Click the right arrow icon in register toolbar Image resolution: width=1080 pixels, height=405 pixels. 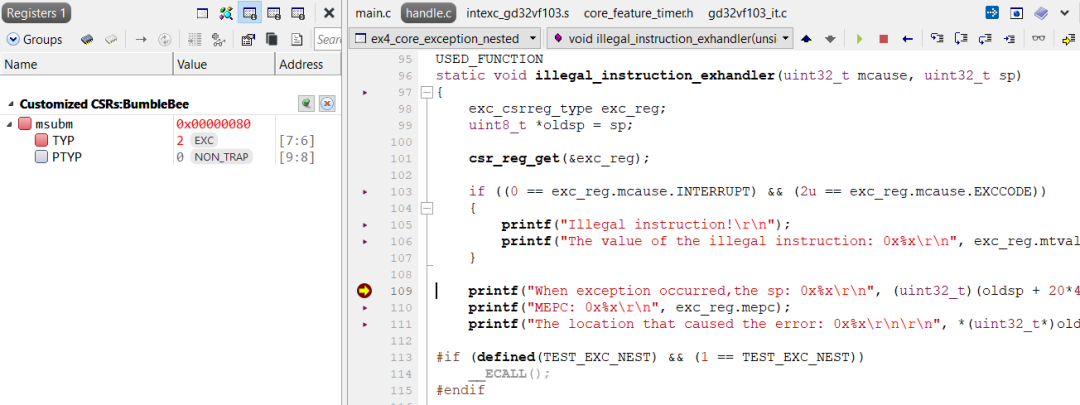(x=141, y=39)
